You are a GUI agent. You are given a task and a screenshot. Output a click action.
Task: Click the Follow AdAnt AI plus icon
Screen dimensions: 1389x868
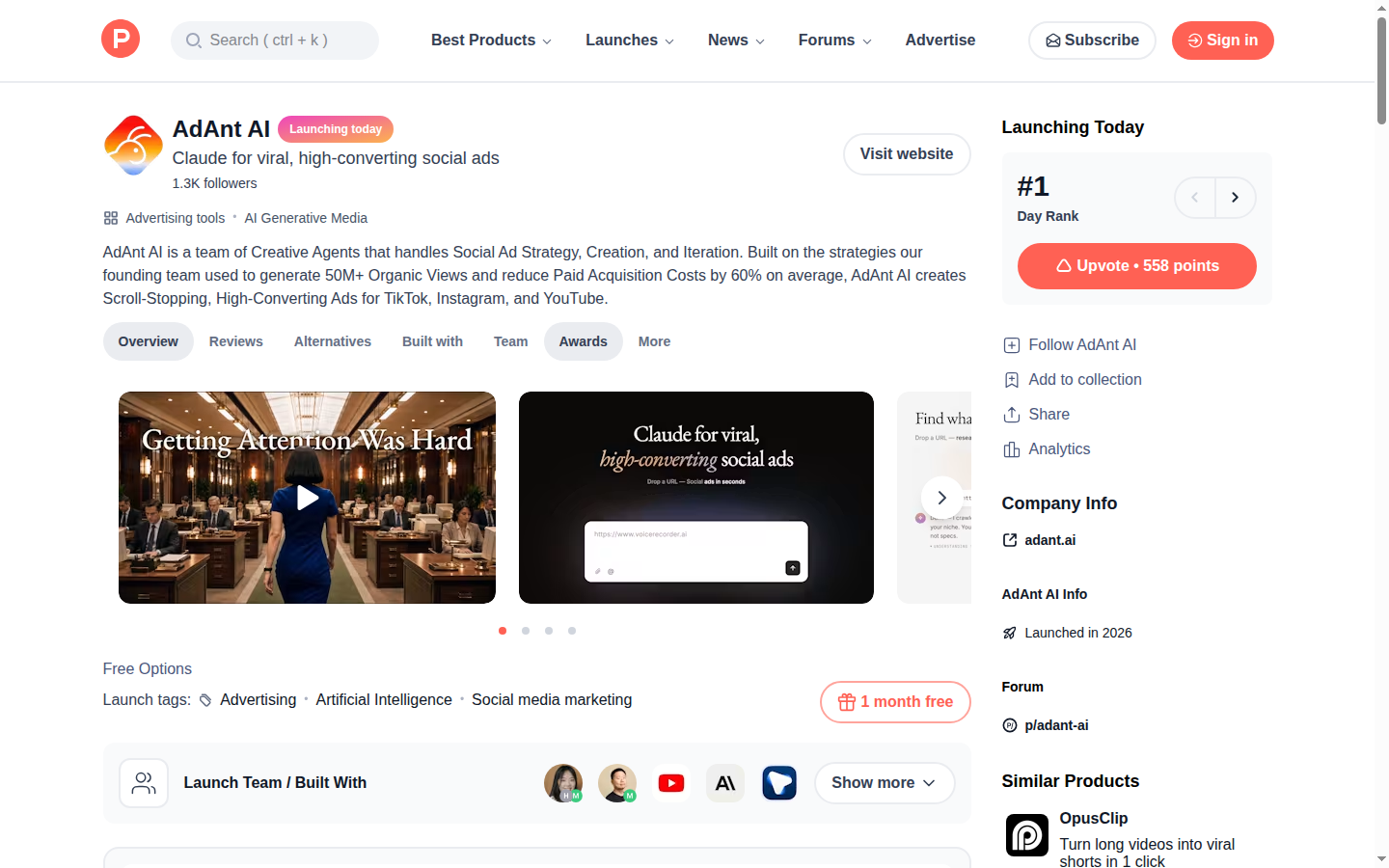click(1012, 345)
